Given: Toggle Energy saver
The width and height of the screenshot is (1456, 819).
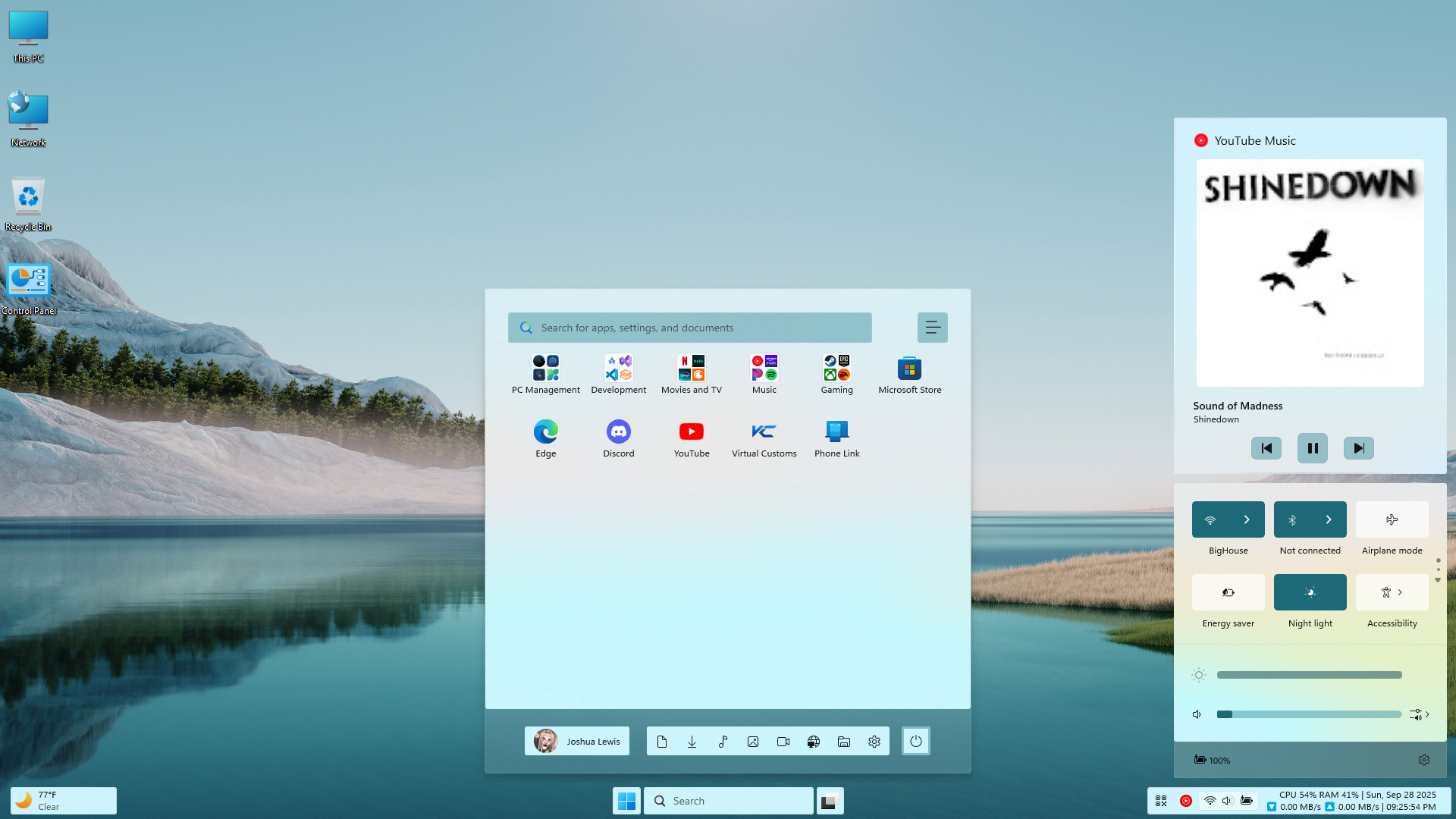Looking at the screenshot, I should click(1228, 592).
